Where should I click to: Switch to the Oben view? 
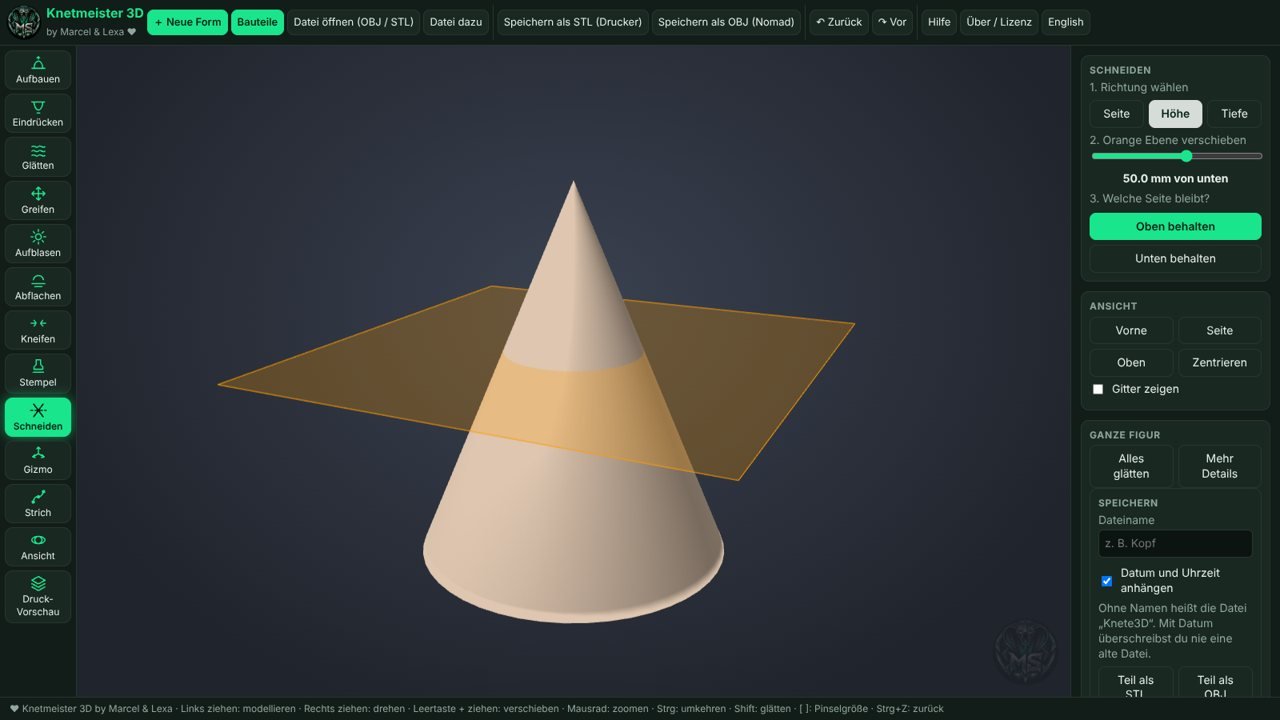(1131, 363)
